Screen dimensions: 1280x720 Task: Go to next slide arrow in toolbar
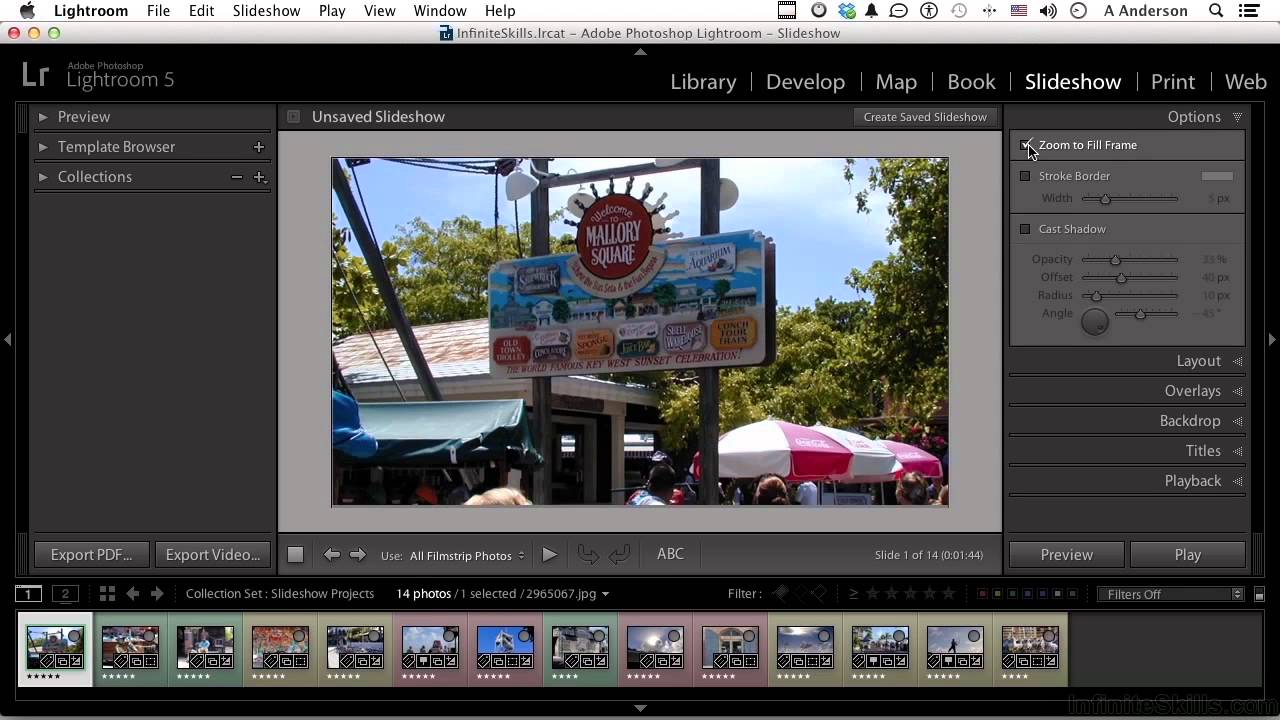[x=357, y=555]
